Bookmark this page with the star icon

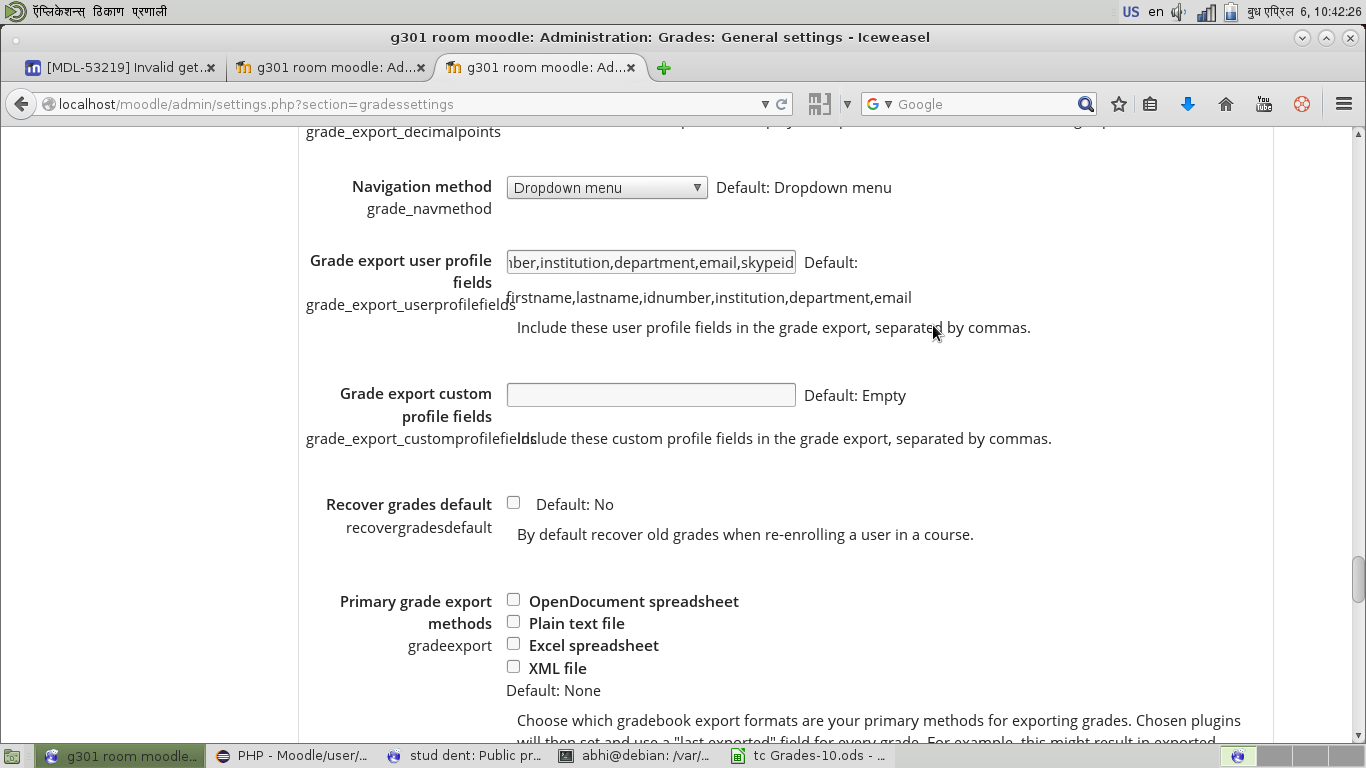coord(1119,104)
